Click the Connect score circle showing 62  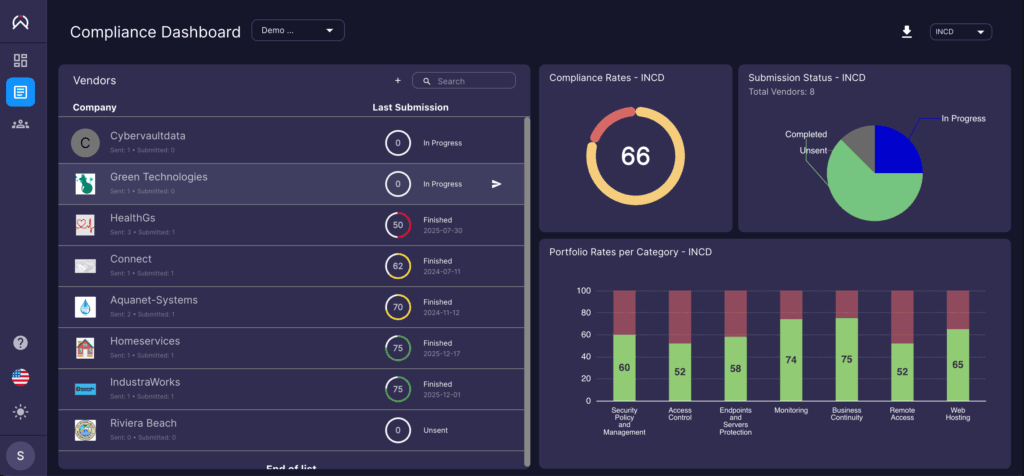point(398,266)
